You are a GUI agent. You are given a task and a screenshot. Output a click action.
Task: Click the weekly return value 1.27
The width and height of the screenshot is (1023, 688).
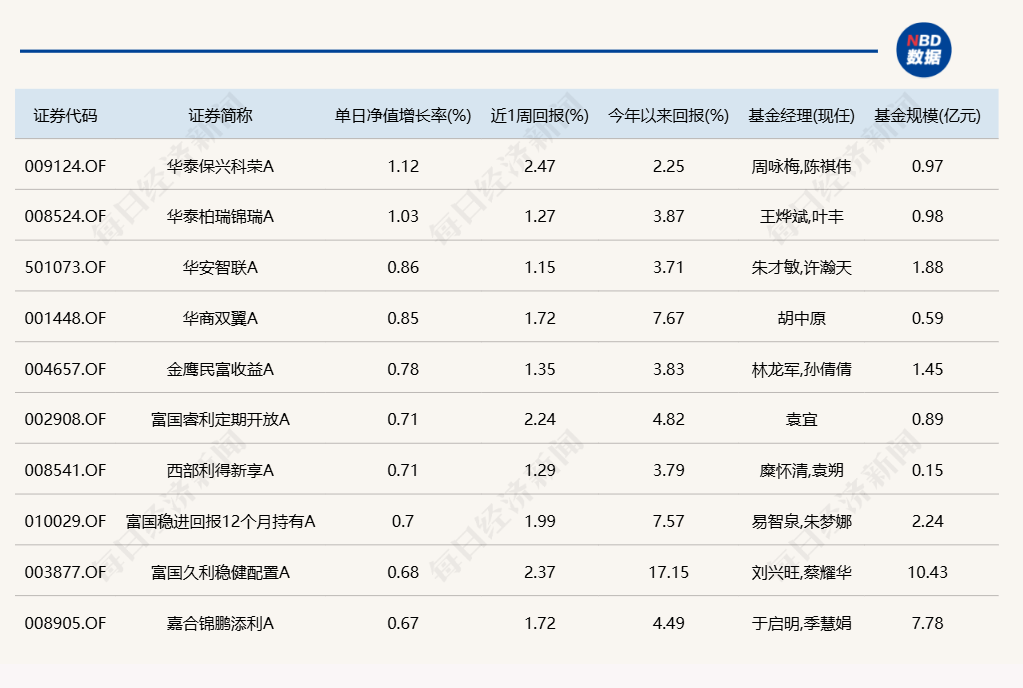coord(540,217)
